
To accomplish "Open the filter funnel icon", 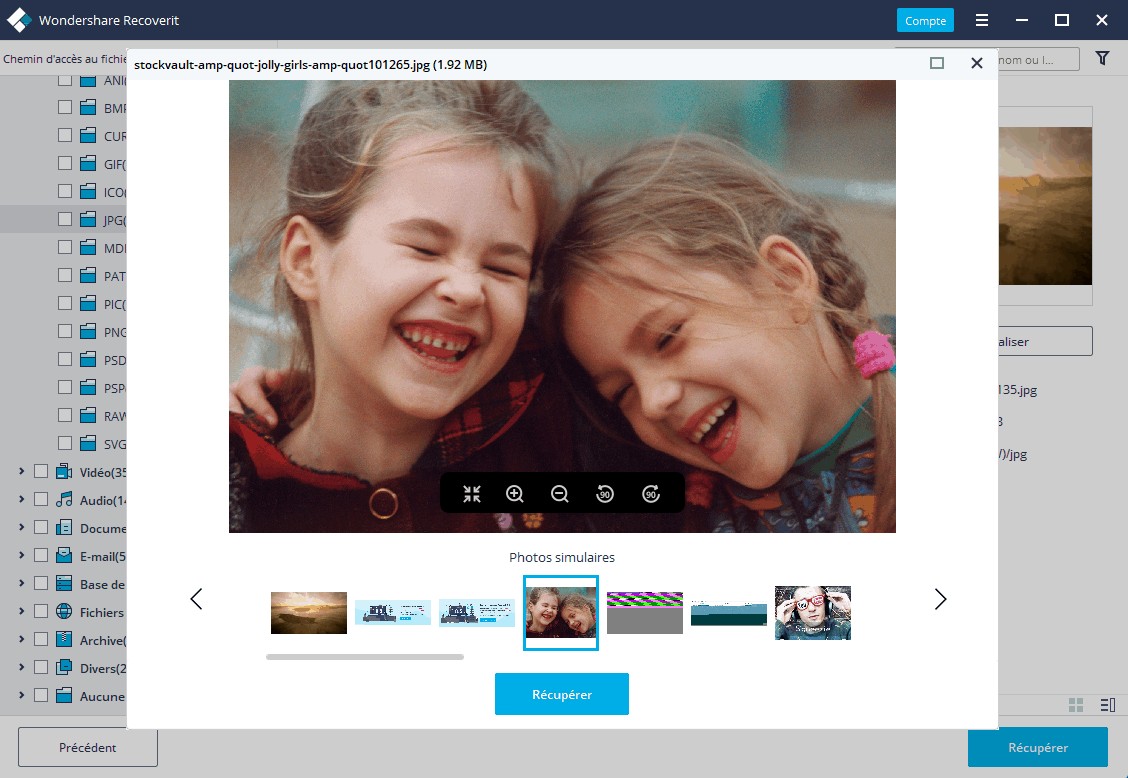I will 1102,59.
